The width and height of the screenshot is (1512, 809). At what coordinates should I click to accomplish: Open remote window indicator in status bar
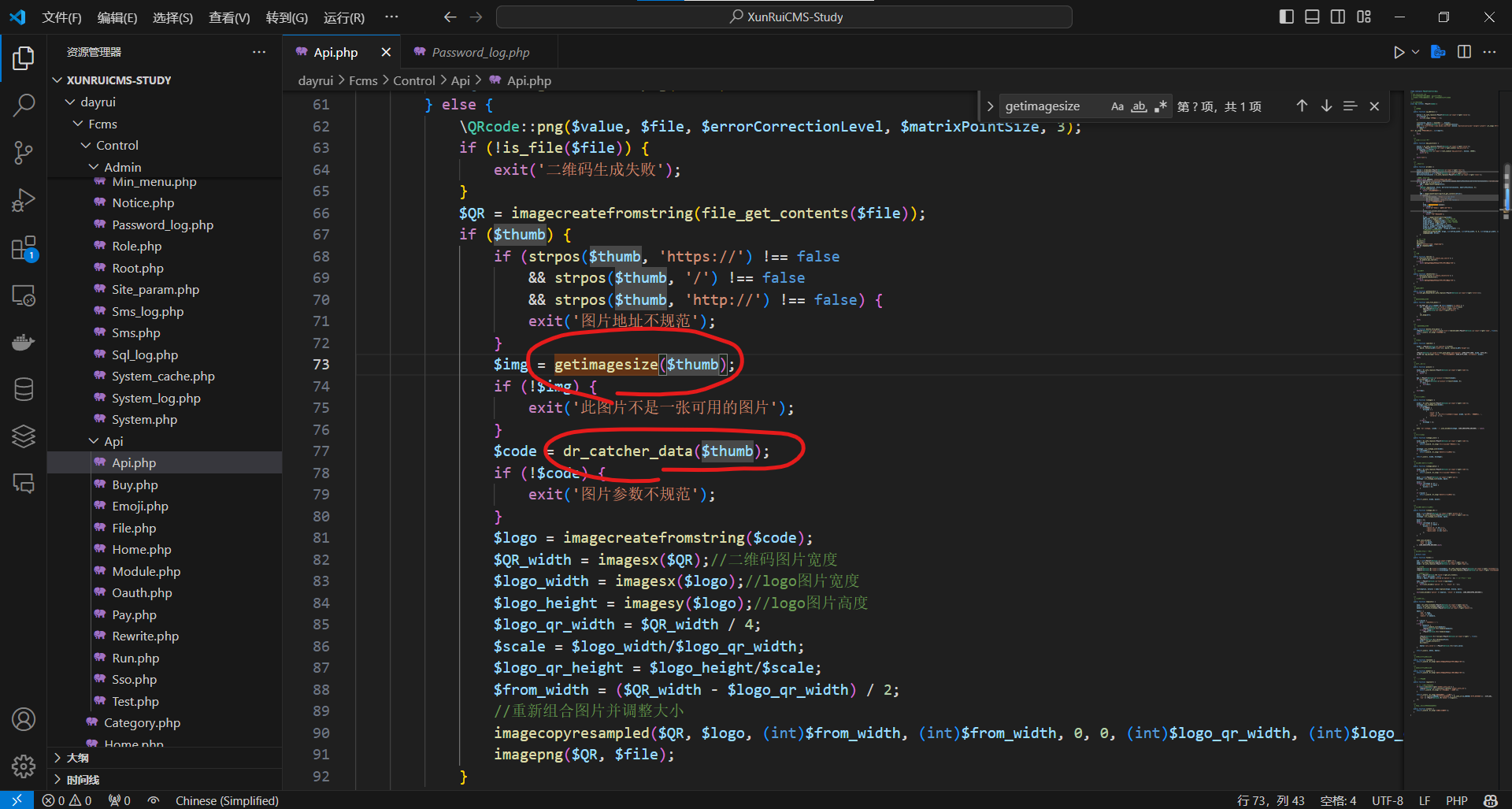click(x=17, y=800)
